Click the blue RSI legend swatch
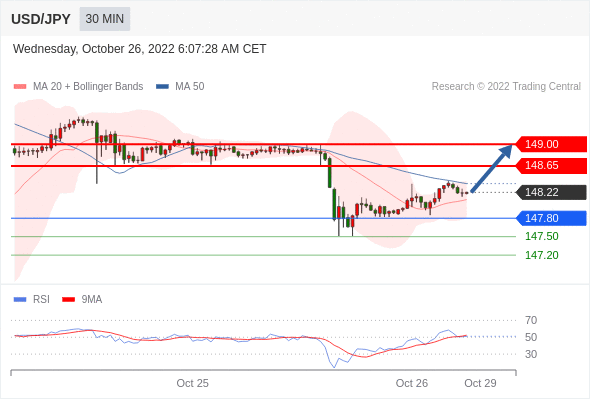 (x=20, y=300)
